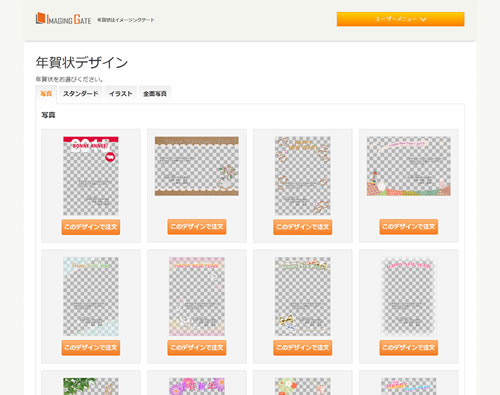Switch to the イラスト tab
Viewport: 500px width, 395px height.
click(x=121, y=94)
